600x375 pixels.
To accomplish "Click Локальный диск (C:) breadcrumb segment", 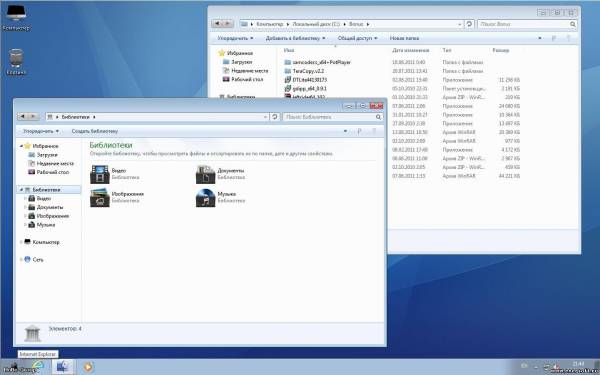I will pyautogui.click(x=316, y=24).
